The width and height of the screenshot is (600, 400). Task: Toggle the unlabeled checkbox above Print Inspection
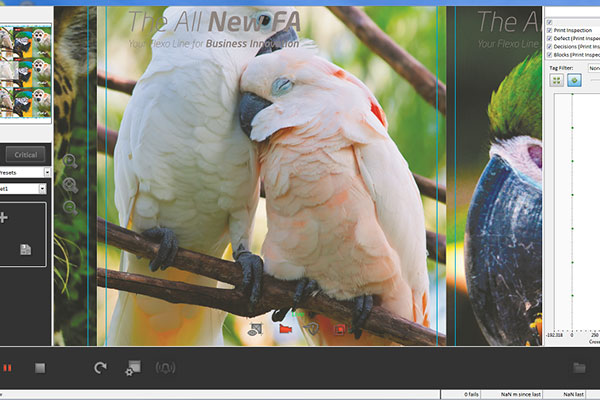pos(549,22)
